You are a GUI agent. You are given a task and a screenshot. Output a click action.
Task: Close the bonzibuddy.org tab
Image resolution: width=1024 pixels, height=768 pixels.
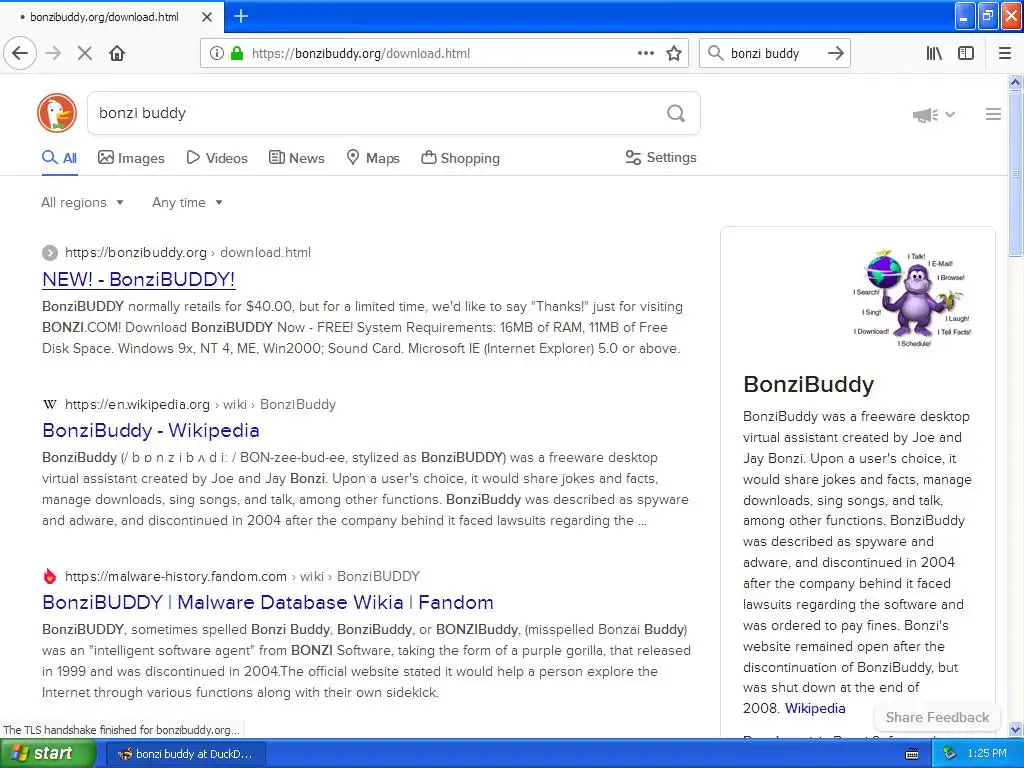207,17
